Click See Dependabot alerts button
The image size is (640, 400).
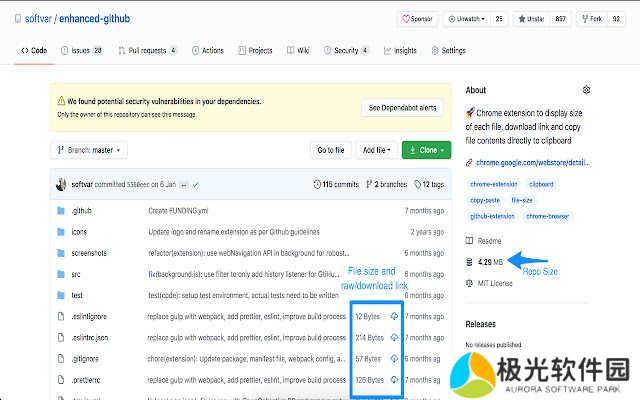(402, 107)
